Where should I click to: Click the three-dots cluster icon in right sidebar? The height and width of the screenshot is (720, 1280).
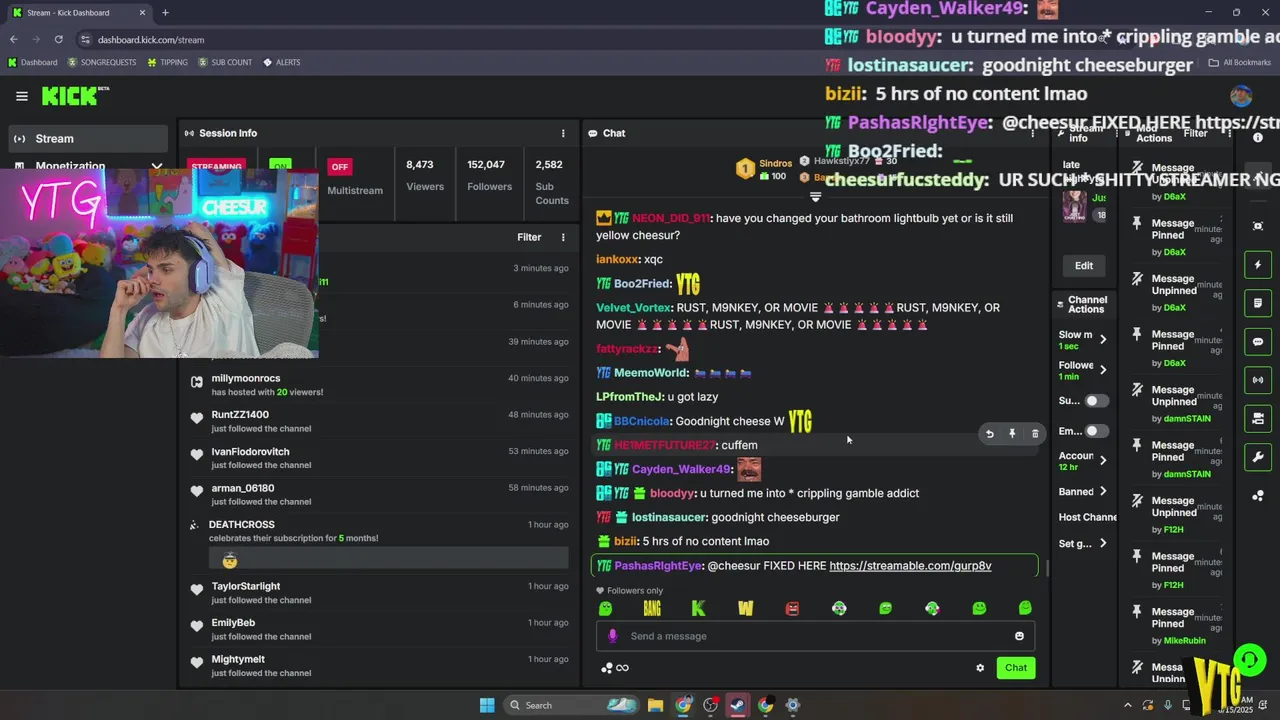point(1258,495)
